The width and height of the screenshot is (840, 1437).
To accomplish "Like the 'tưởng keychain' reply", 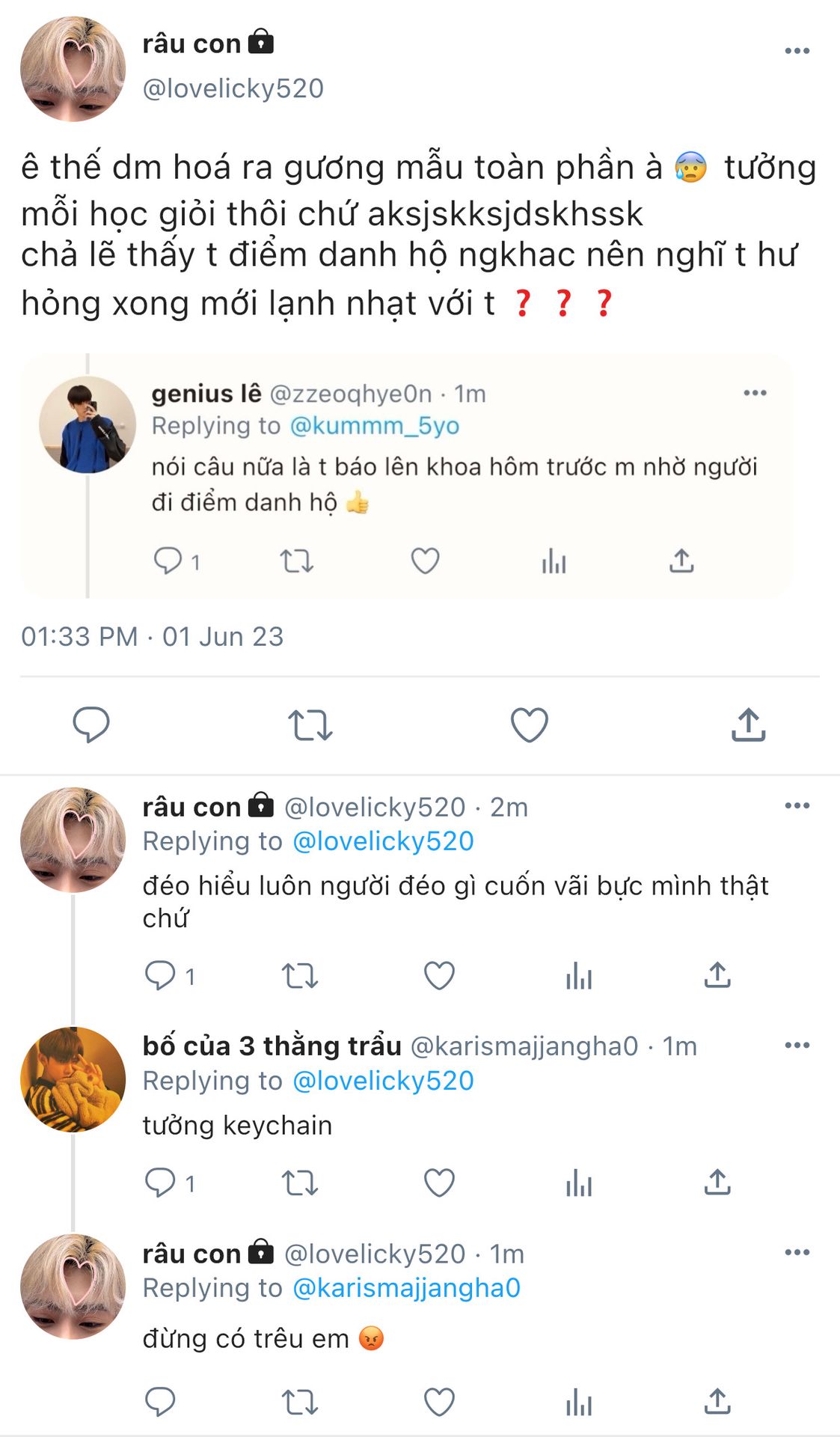I will pos(439,1183).
